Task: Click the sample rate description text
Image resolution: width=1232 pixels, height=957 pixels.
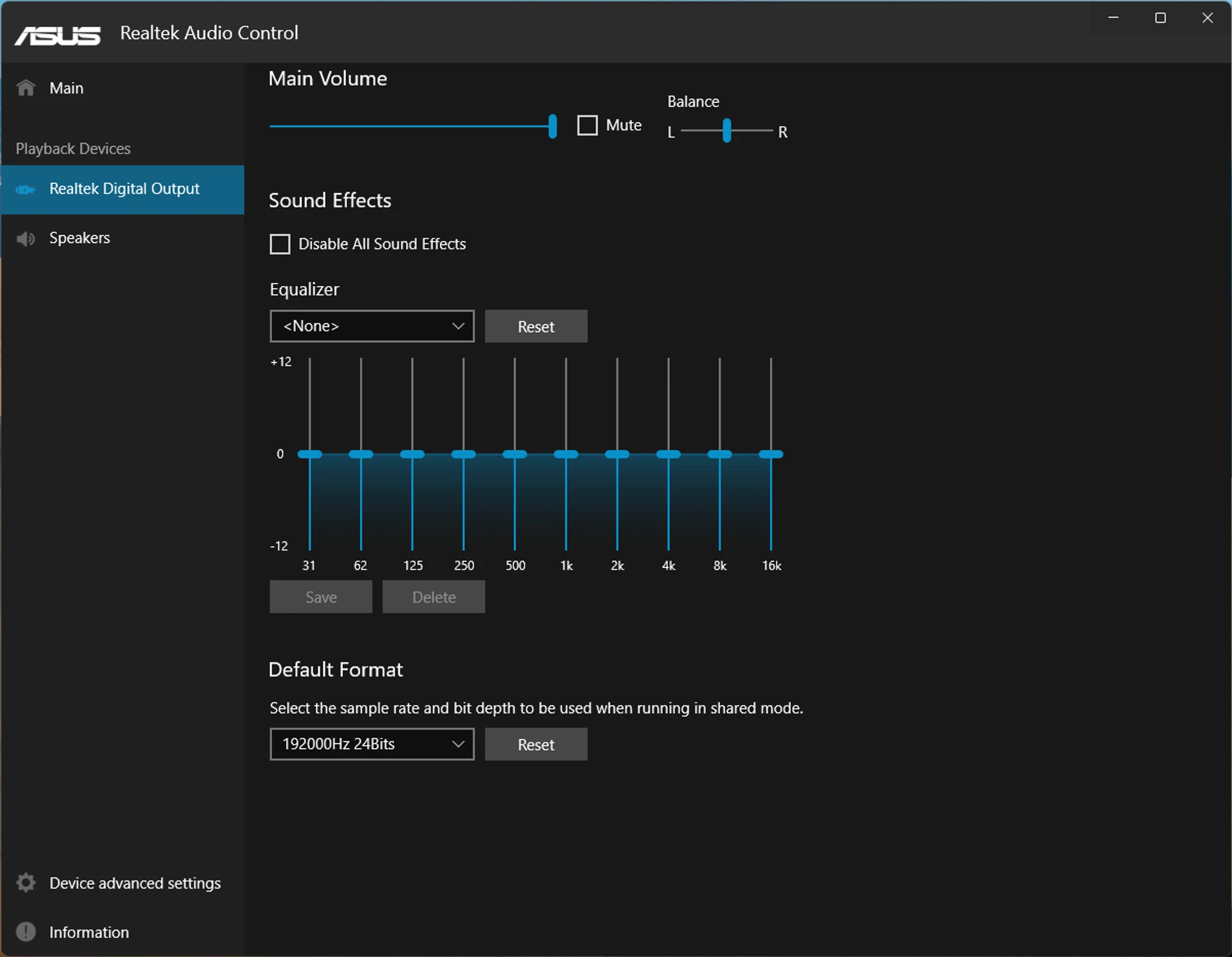Action: 536,708
